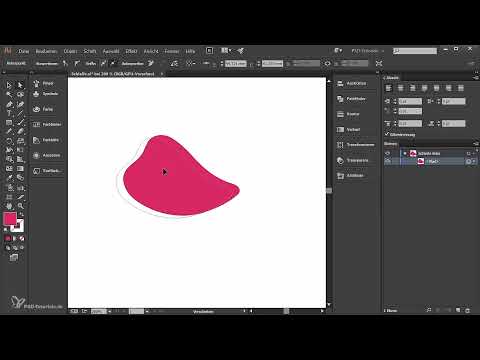Close the open document tab
Viewport: 480px width, 360px height.
tap(162, 74)
